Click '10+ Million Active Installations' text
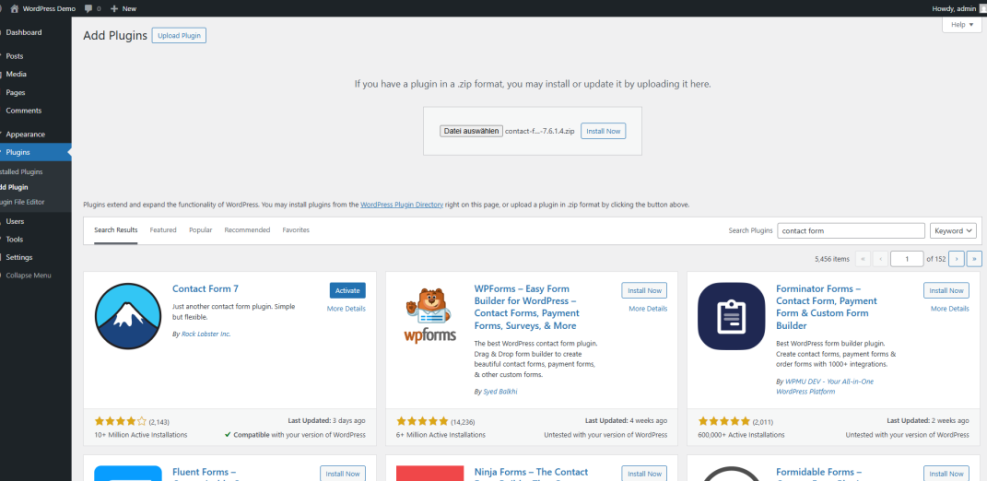Screen dimensions: 987x481 [141, 435]
